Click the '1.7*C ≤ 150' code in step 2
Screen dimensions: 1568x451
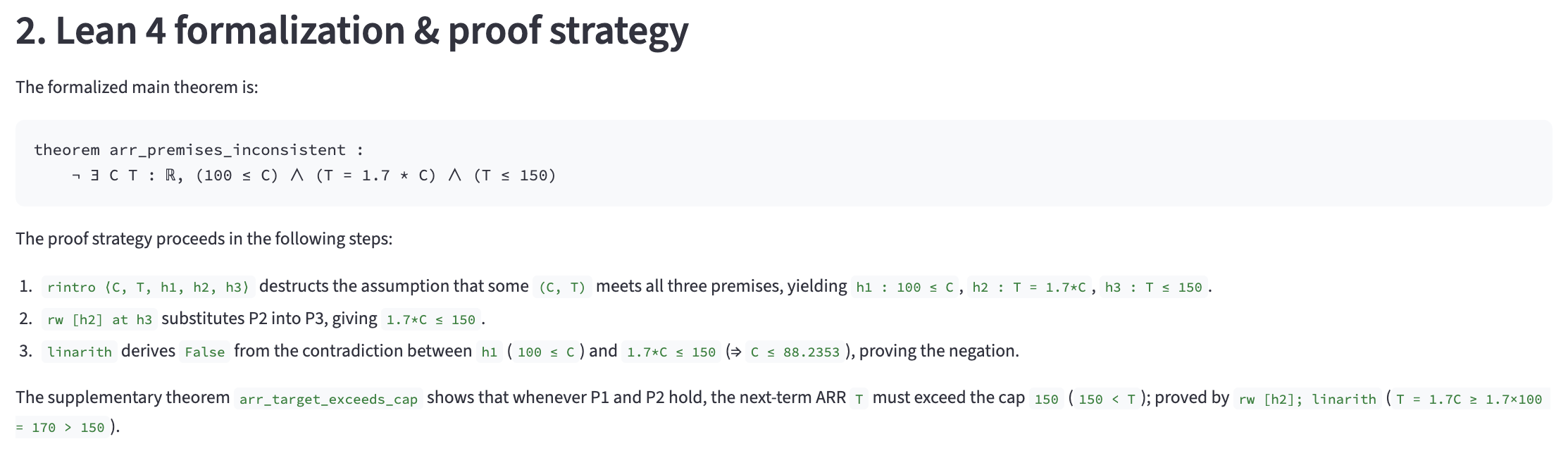pyautogui.click(x=430, y=319)
